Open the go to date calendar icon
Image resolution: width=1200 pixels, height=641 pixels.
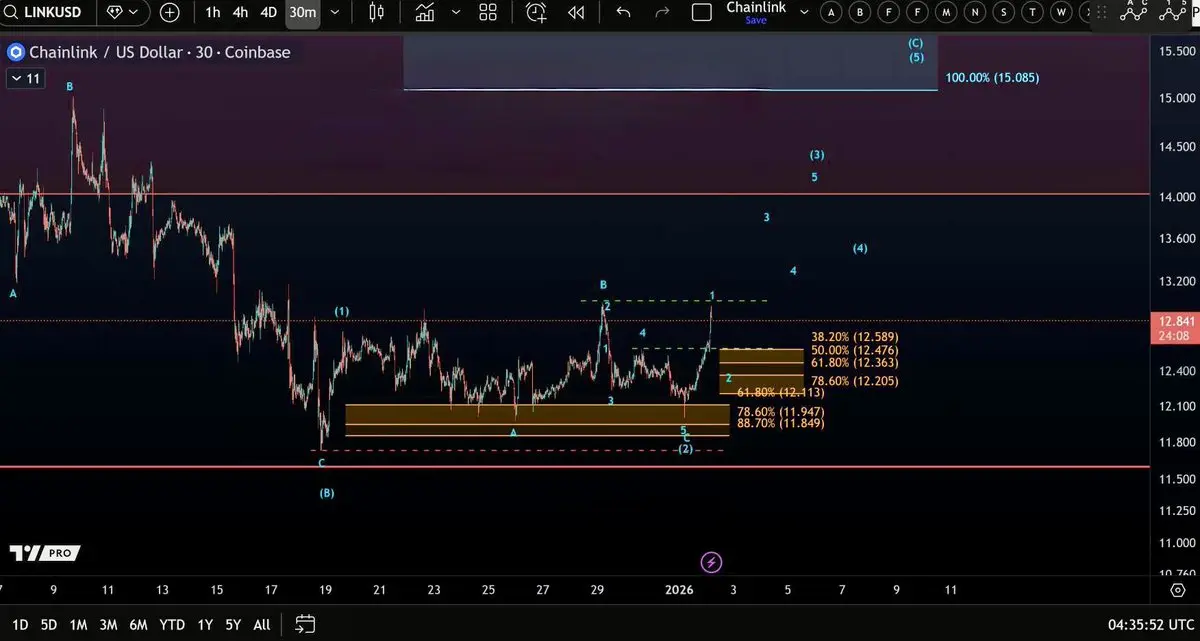[x=305, y=624]
